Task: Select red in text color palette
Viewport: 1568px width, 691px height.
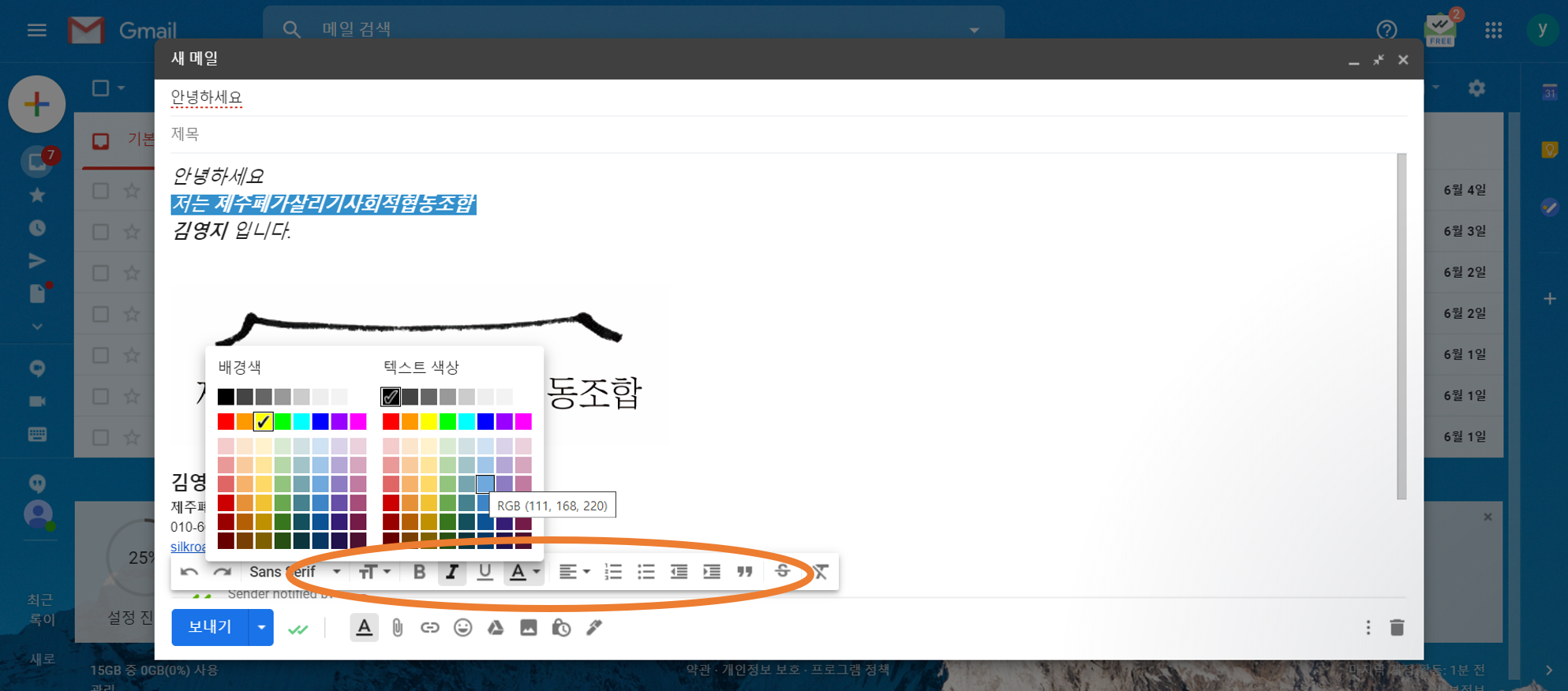Action: (x=391, y=422)
